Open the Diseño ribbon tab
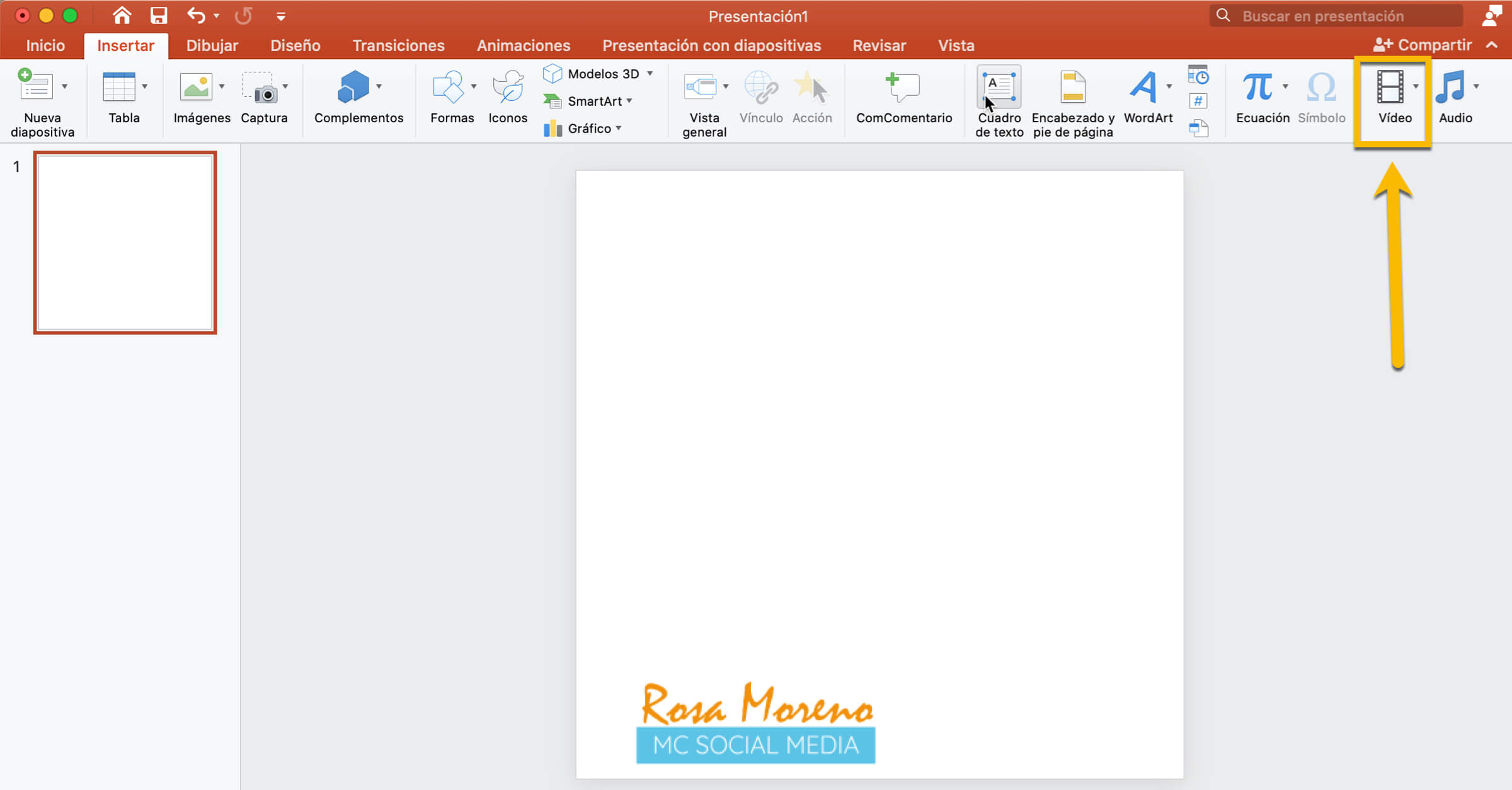 tap(295, 45)
